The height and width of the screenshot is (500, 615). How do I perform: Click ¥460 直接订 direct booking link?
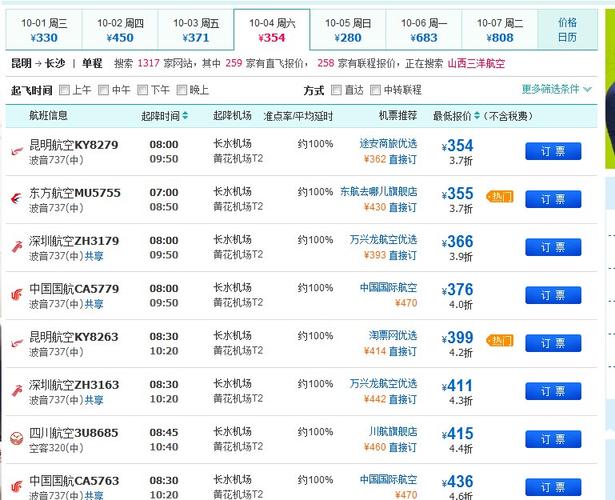(x=390, y=447)
